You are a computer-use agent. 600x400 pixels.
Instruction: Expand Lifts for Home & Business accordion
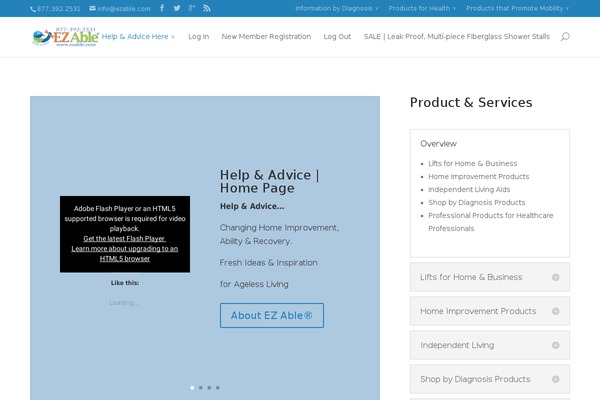point(490,277)
